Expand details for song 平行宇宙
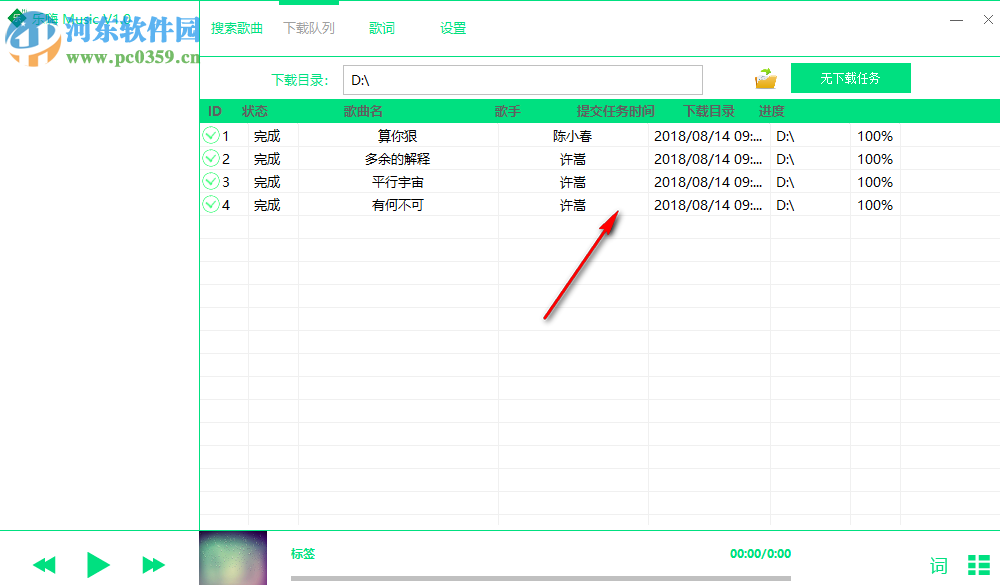 211,181
